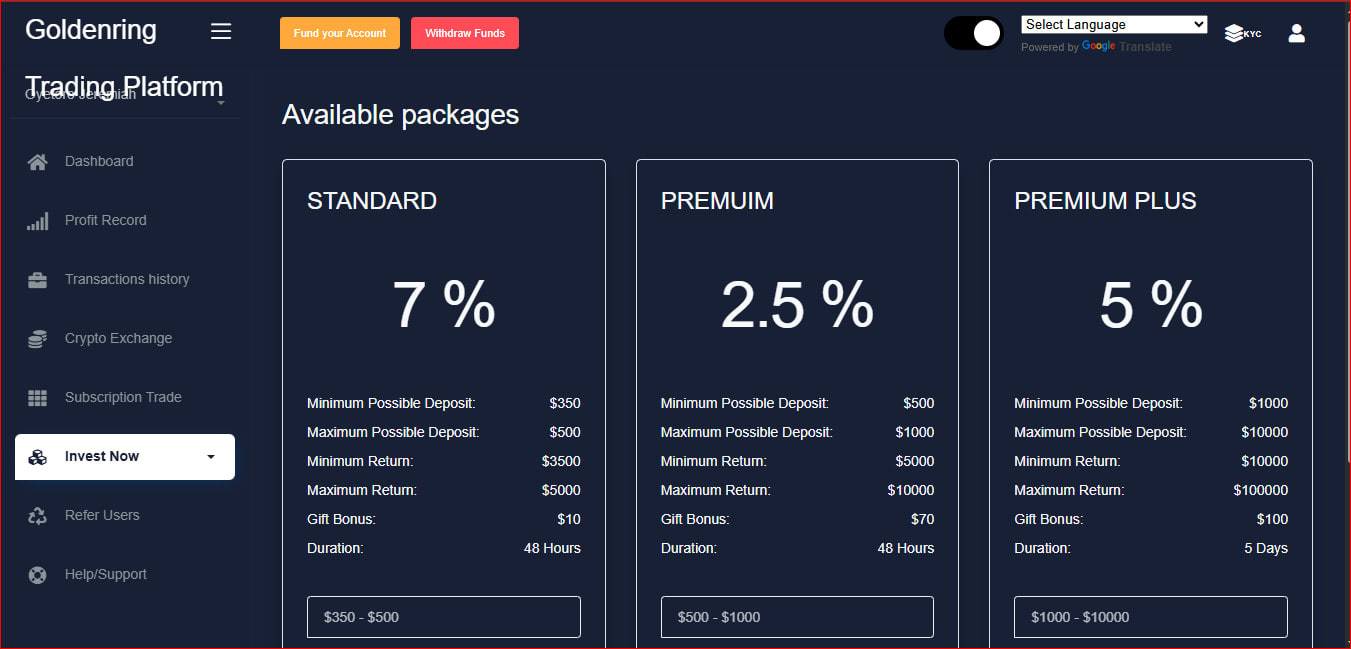This screenshot has width=1351, height=649.
Task: Click the Fund your Account button
Action: pos(339,32)
